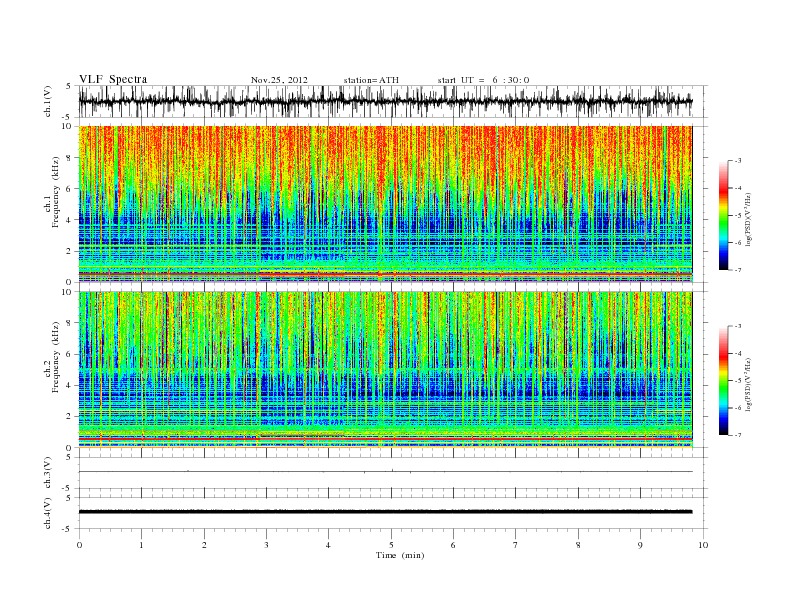Click the ch.1 frequency tick "8"
This screenshot has width=792, height=612.
point(70,158)
